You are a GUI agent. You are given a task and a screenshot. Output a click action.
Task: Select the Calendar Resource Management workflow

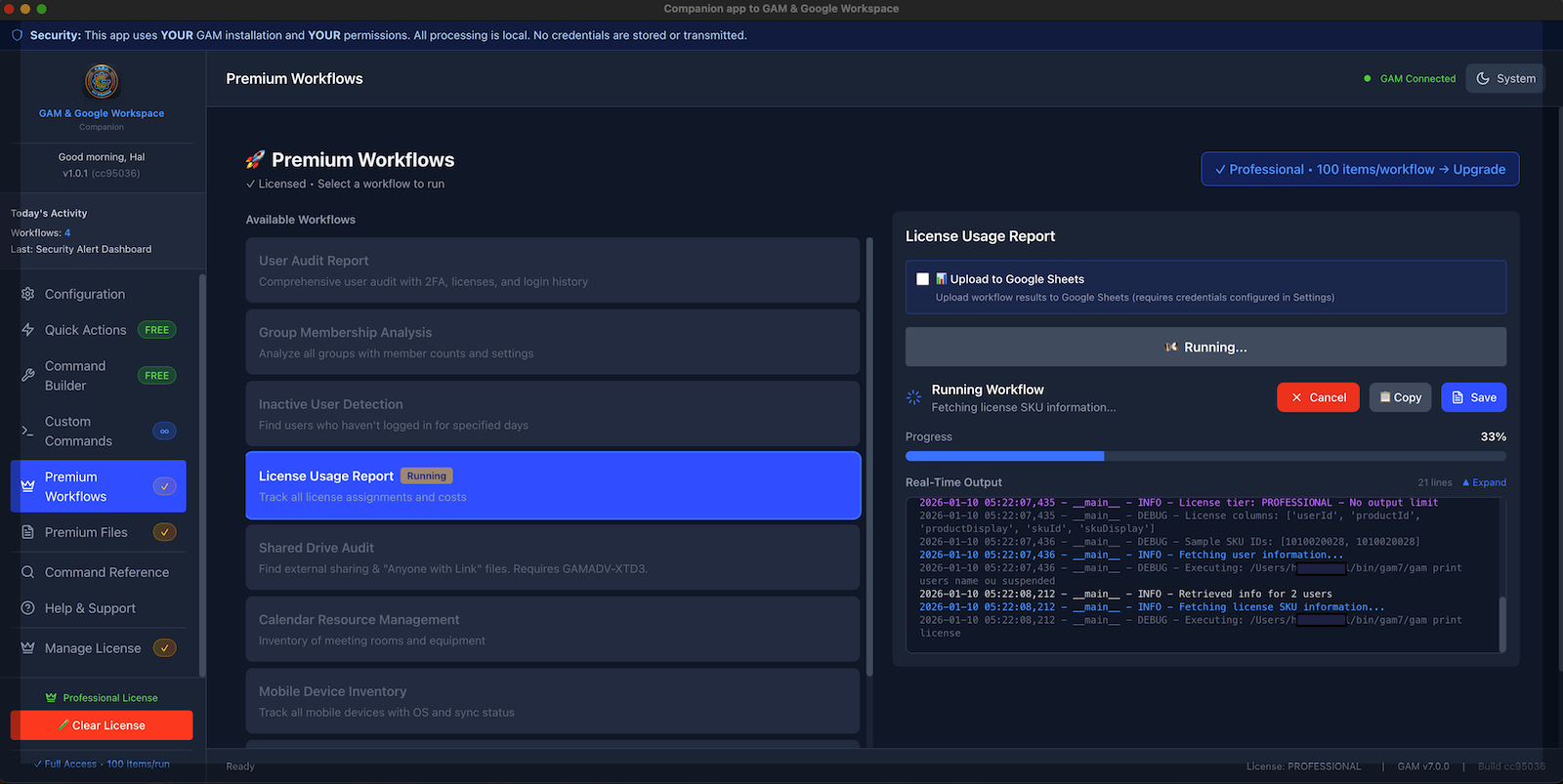(x=553, y=629)
